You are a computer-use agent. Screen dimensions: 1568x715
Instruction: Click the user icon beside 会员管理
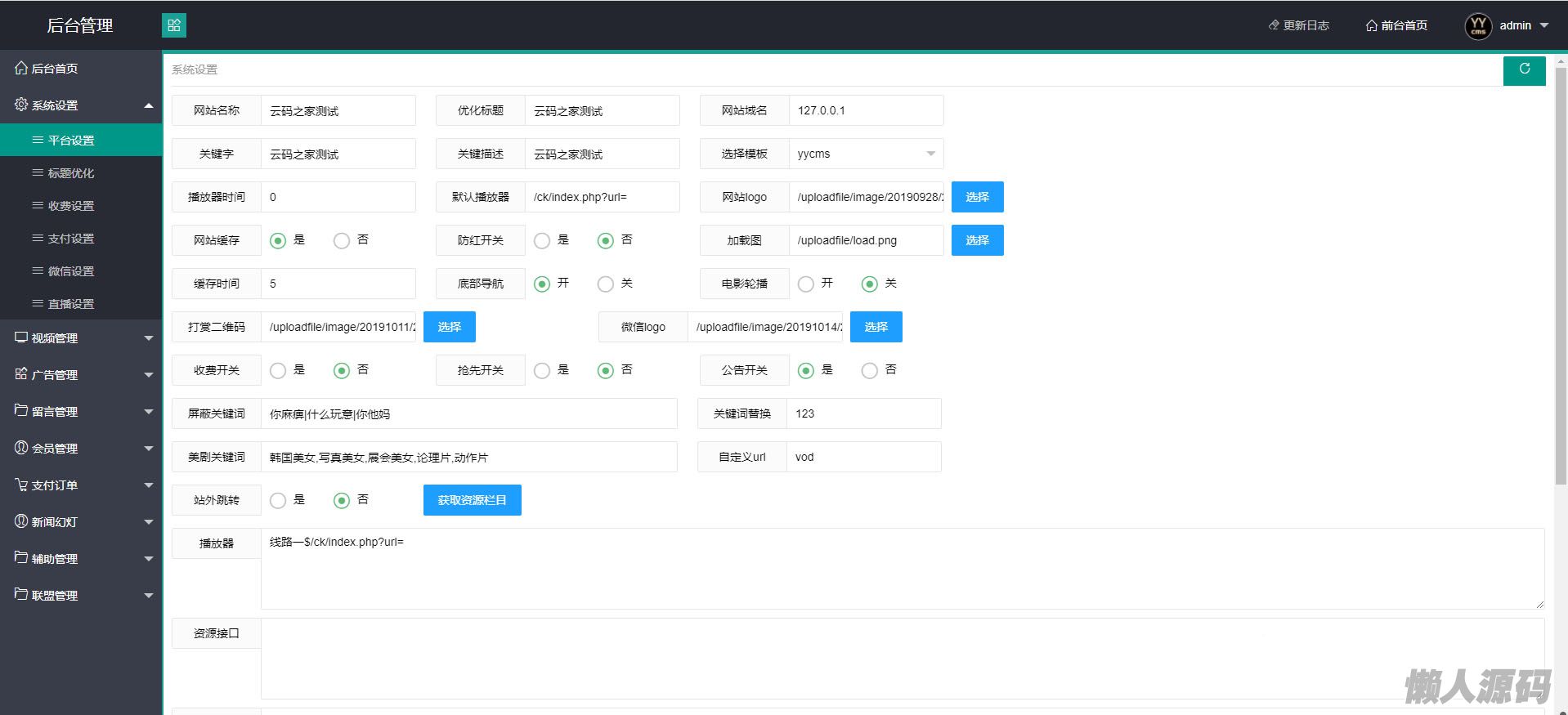[x=21, y=448]
